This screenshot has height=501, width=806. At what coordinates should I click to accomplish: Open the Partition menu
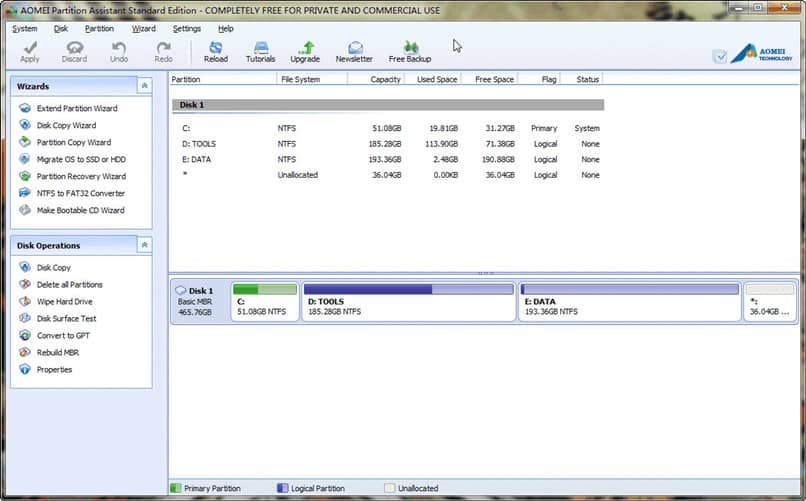pyautogui.click(x=99, y=29)
